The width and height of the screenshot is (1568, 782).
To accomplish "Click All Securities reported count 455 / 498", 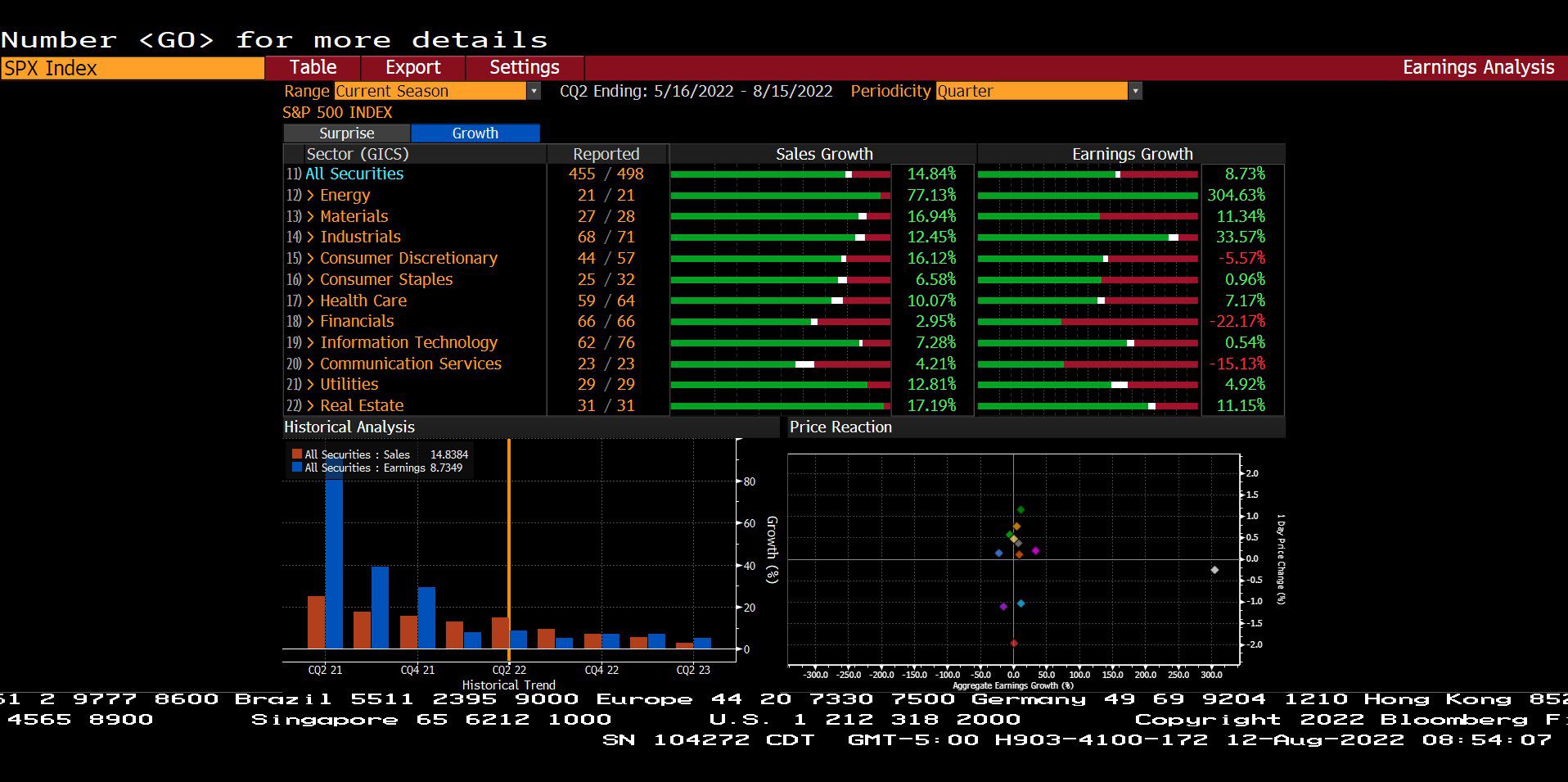I will click(606, 174).
